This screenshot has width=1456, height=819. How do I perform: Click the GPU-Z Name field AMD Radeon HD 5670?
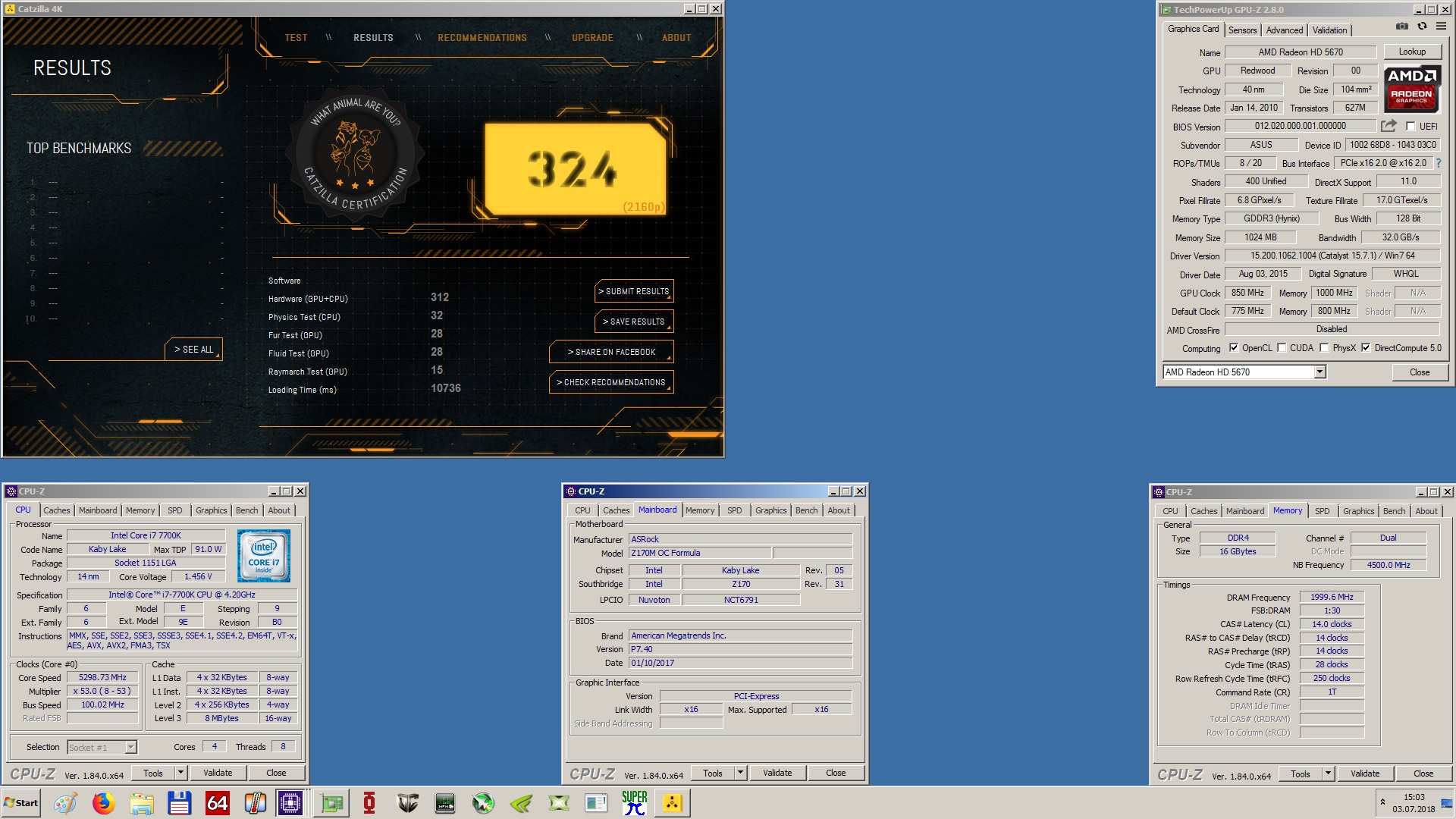click(x=1301, y=52)
